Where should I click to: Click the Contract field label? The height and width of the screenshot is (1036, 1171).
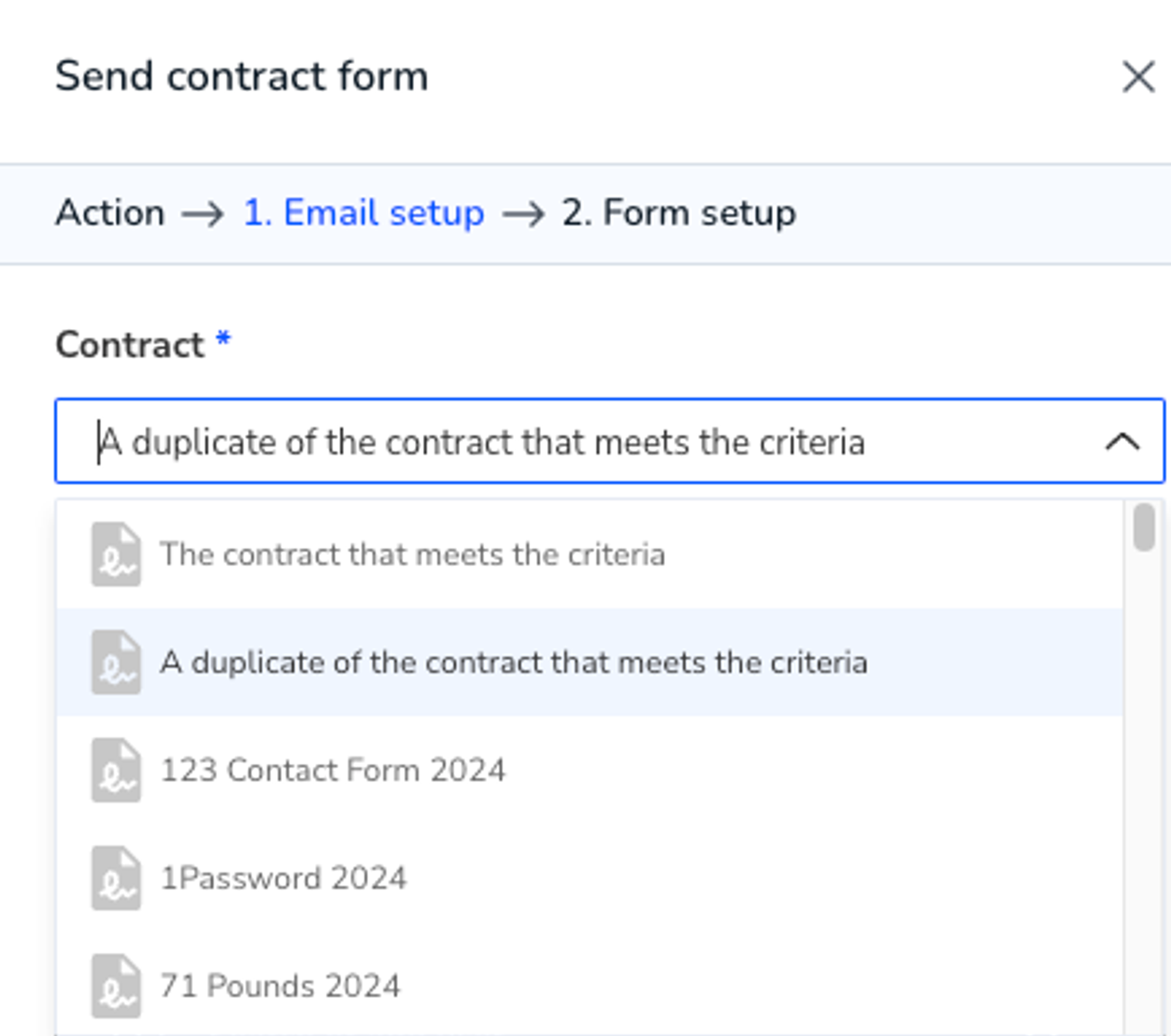click(130, 344)
